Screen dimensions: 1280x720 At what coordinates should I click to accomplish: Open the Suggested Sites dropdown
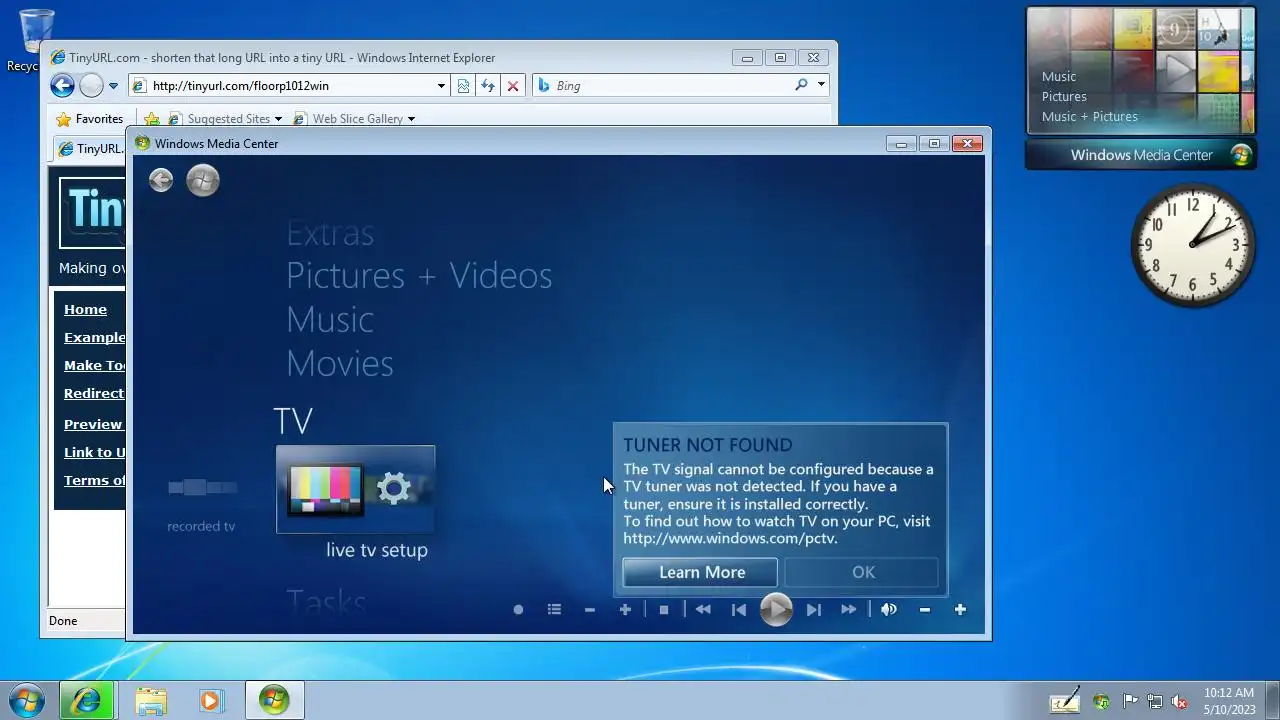coord(226,119)
